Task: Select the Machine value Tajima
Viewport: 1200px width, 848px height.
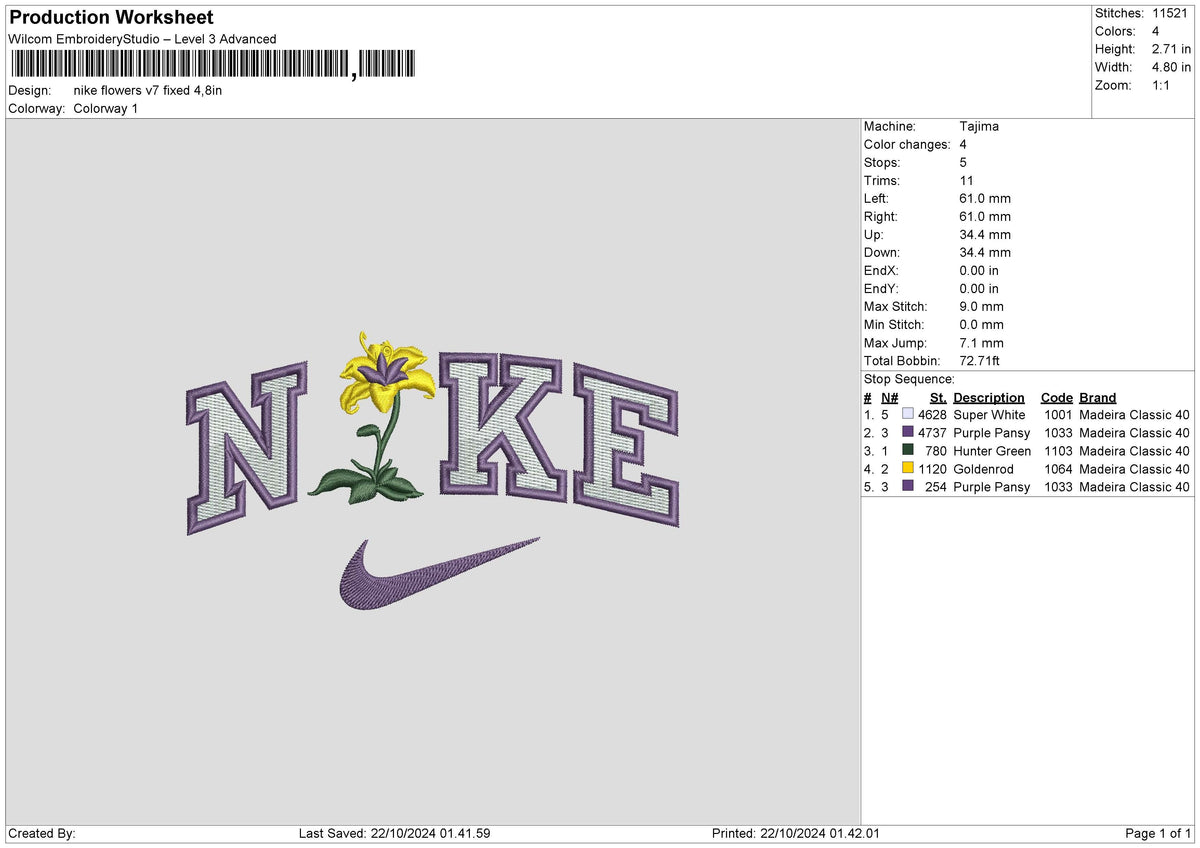Action: click(x=979, y=127)
